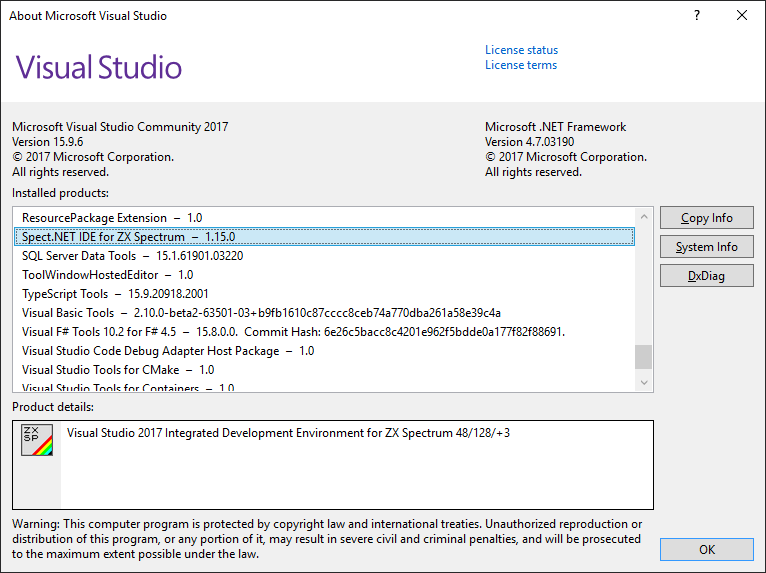Click the Visual Studio logo

pyautogui.click(x=99, y=67)
